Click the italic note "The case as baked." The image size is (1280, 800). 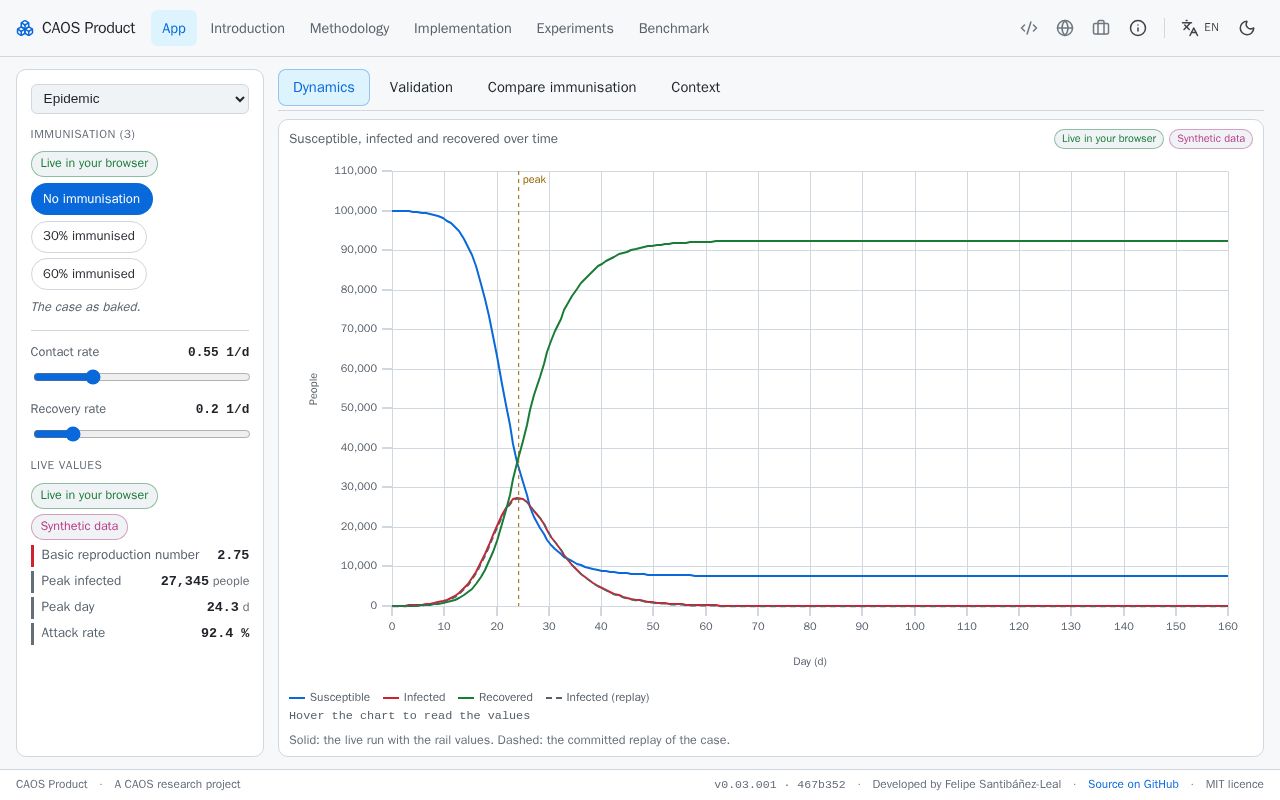pyautogui.click(x=86, y=307)
